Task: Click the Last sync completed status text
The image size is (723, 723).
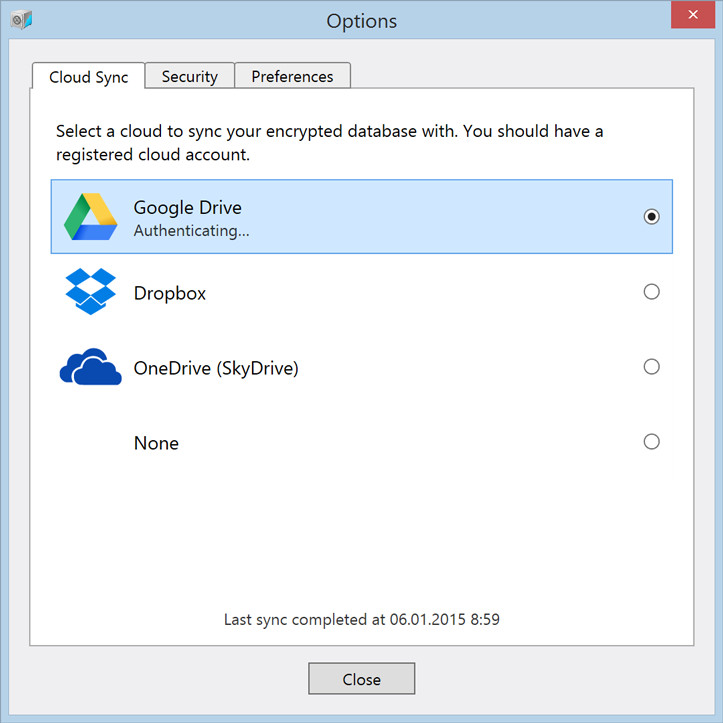Action: [362, 619]
